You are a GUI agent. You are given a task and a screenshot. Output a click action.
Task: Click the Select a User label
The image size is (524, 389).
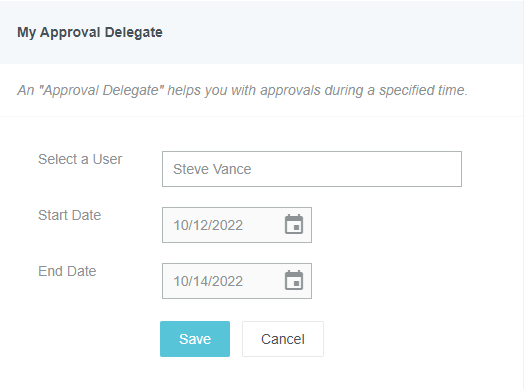[x=80, y=159]
